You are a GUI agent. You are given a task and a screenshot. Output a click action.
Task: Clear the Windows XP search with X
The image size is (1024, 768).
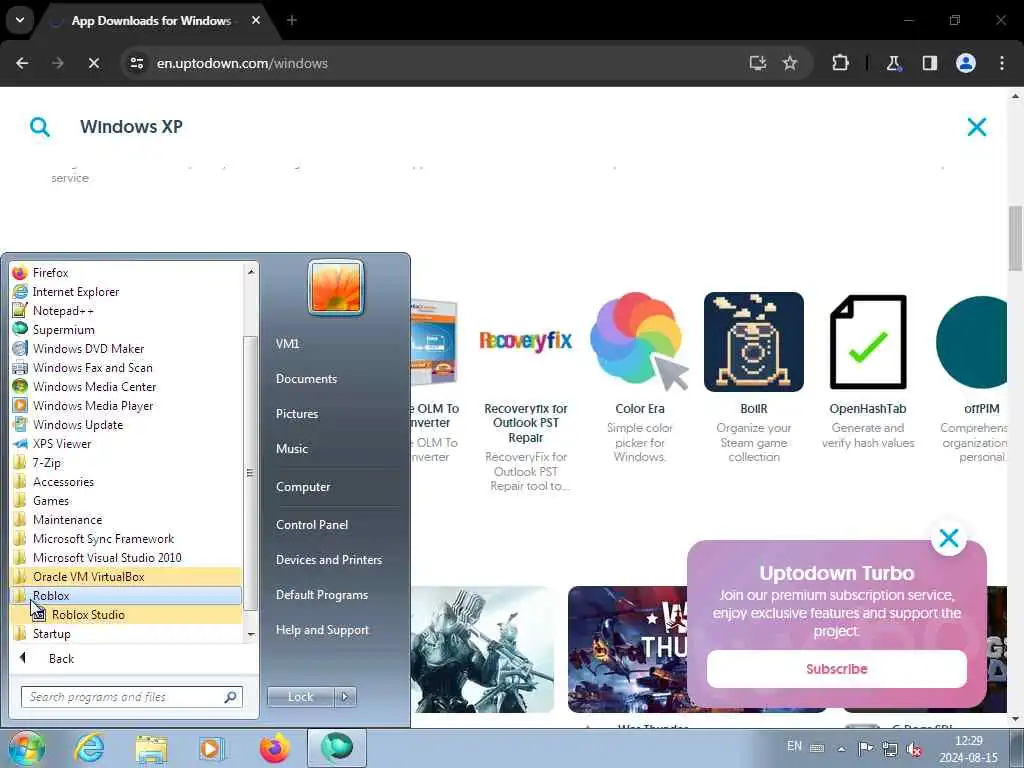(977, 127)
